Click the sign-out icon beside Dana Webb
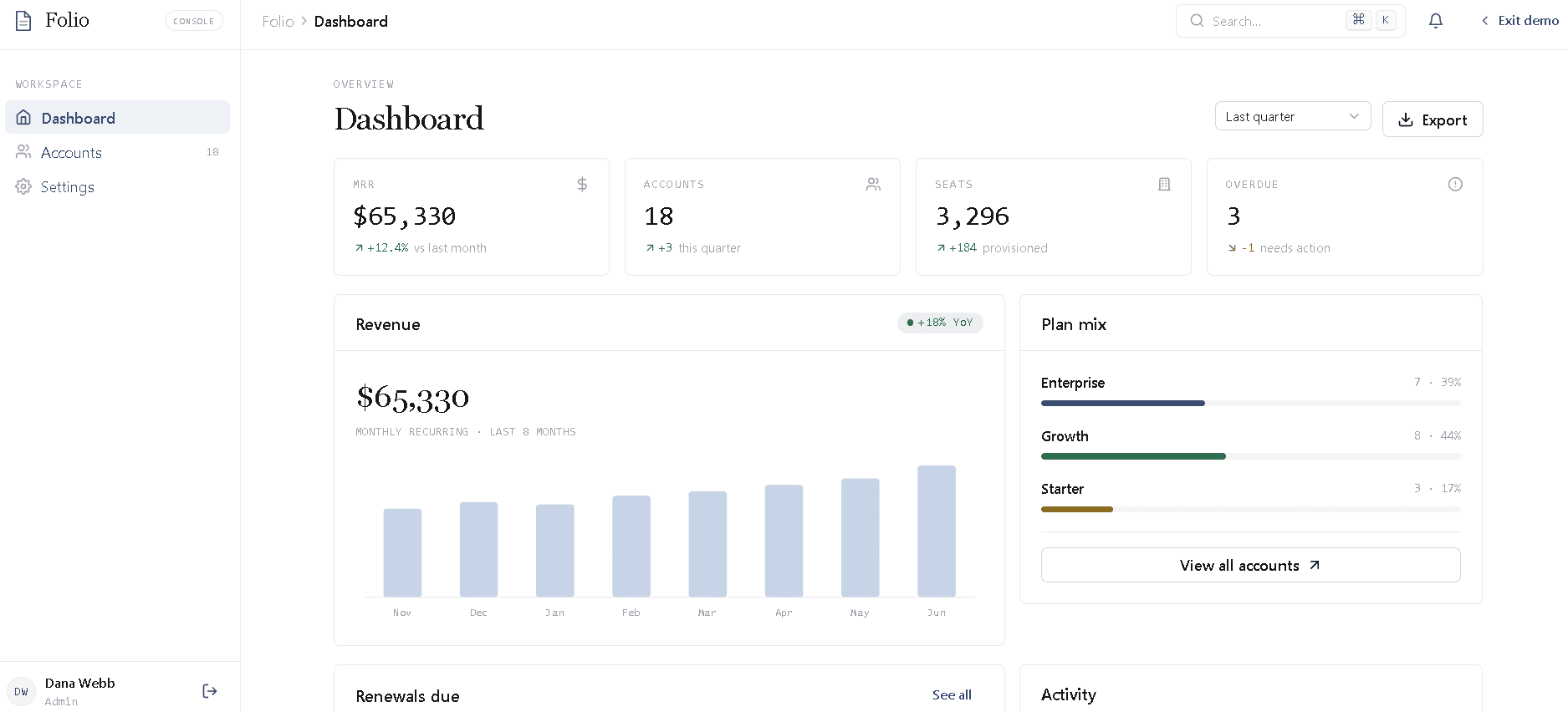 coord(210,691)
